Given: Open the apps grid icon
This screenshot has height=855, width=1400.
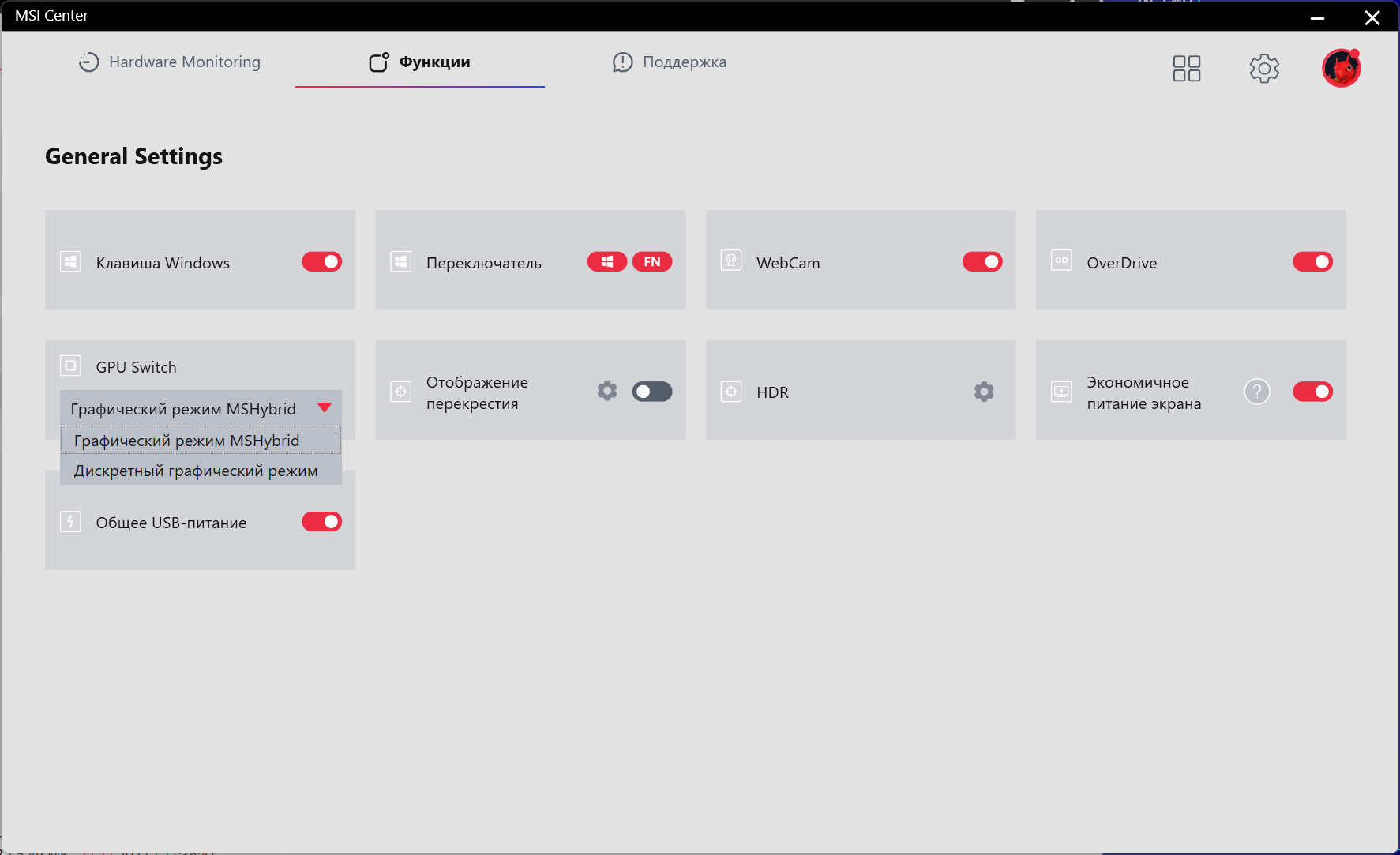Looking at the screenshot, I should (x=1186, y=69).
